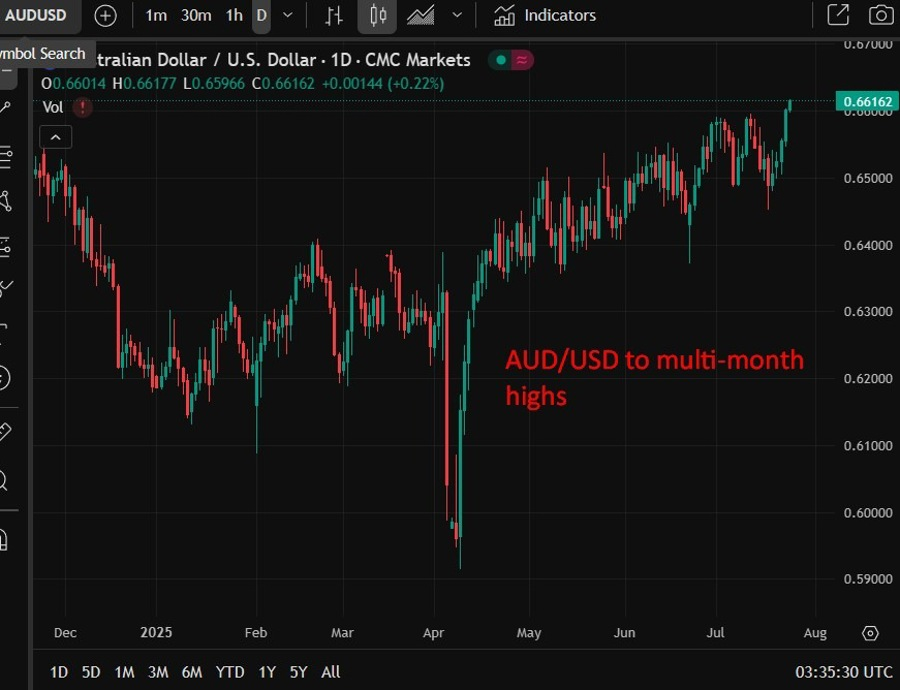Set date range to 3M
900x690 pixels.
(x=158, y=672)
